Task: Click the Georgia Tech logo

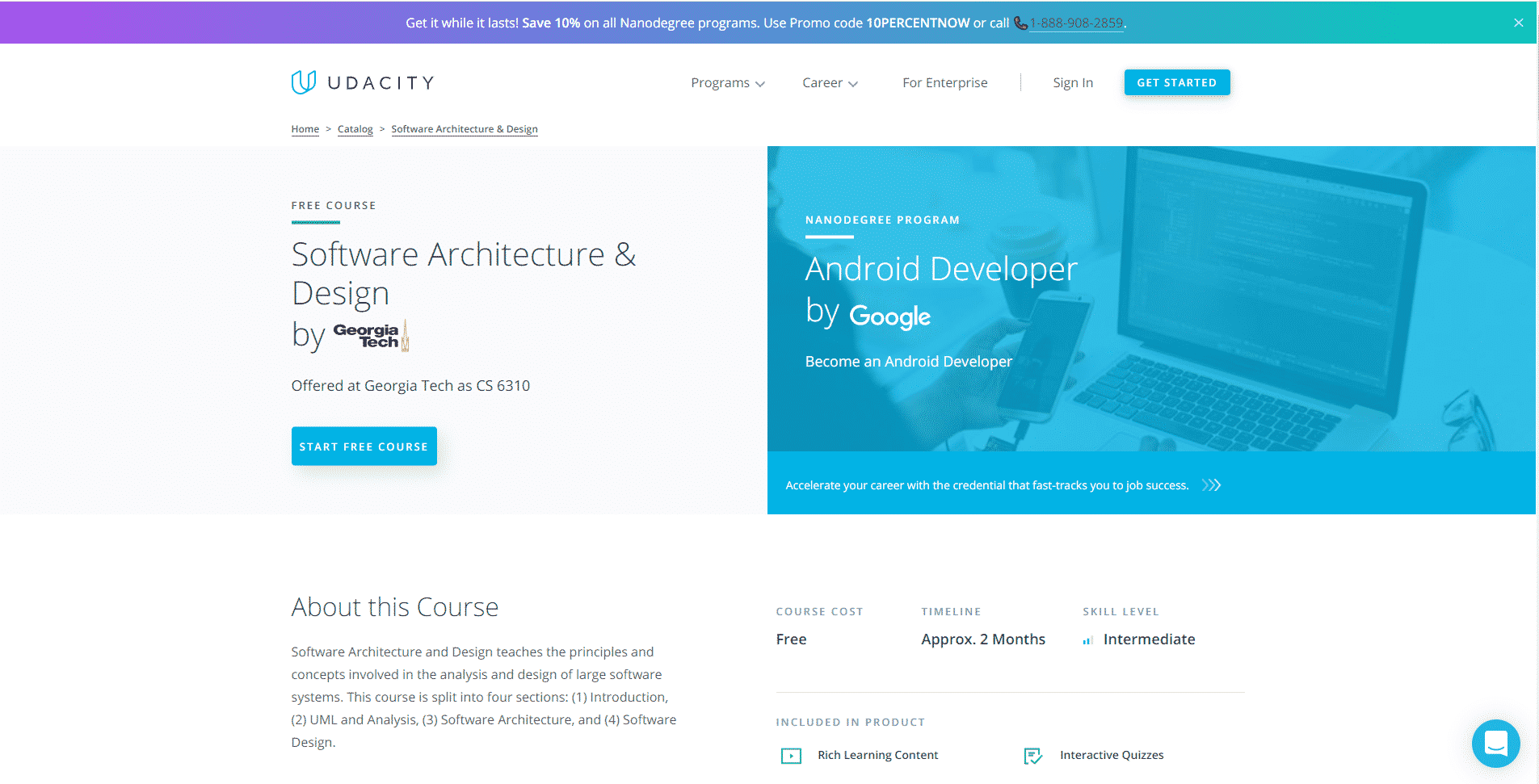Action: [x=371, y=335]
